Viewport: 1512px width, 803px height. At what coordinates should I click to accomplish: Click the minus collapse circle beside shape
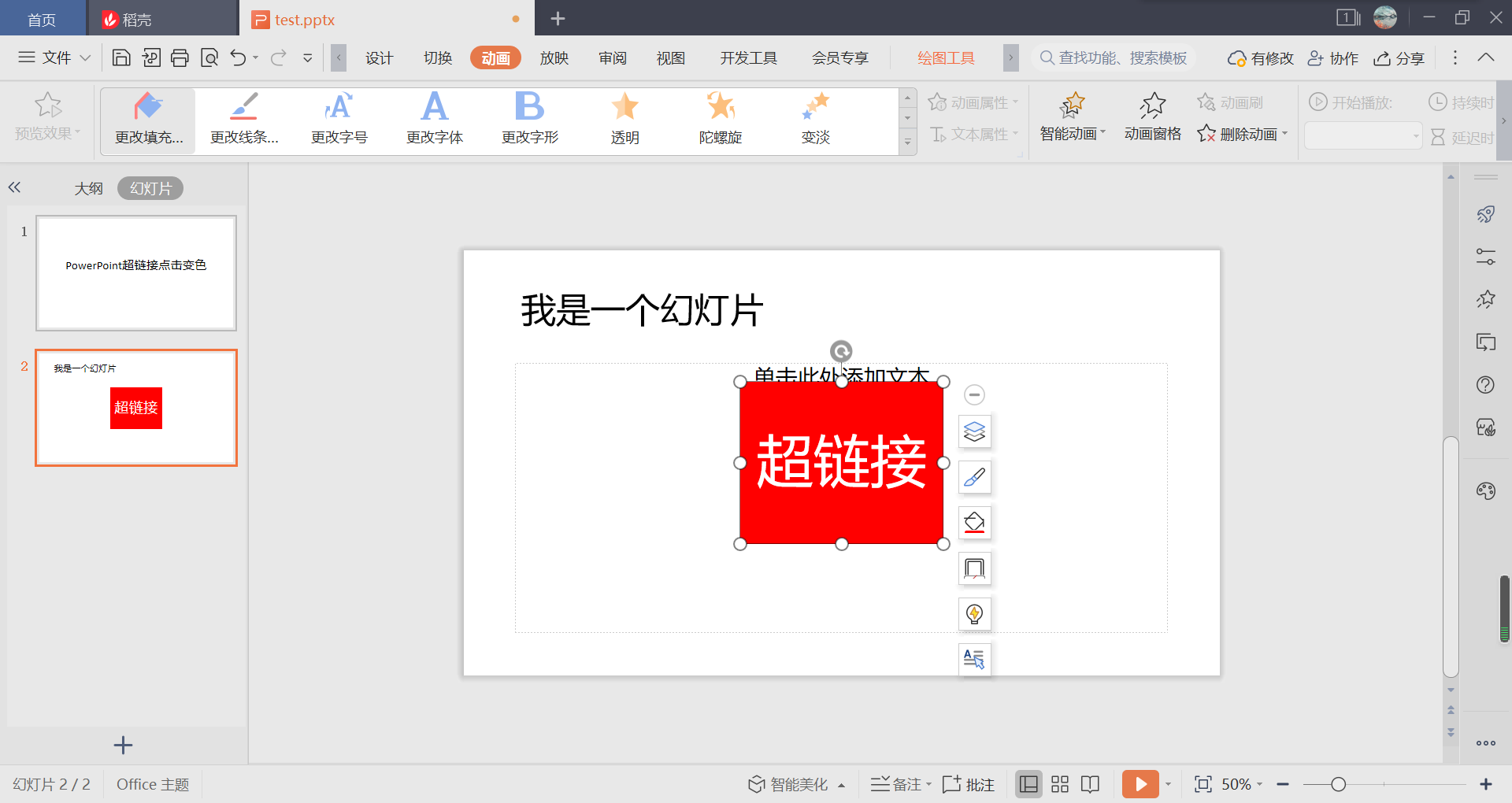(975, 394)
